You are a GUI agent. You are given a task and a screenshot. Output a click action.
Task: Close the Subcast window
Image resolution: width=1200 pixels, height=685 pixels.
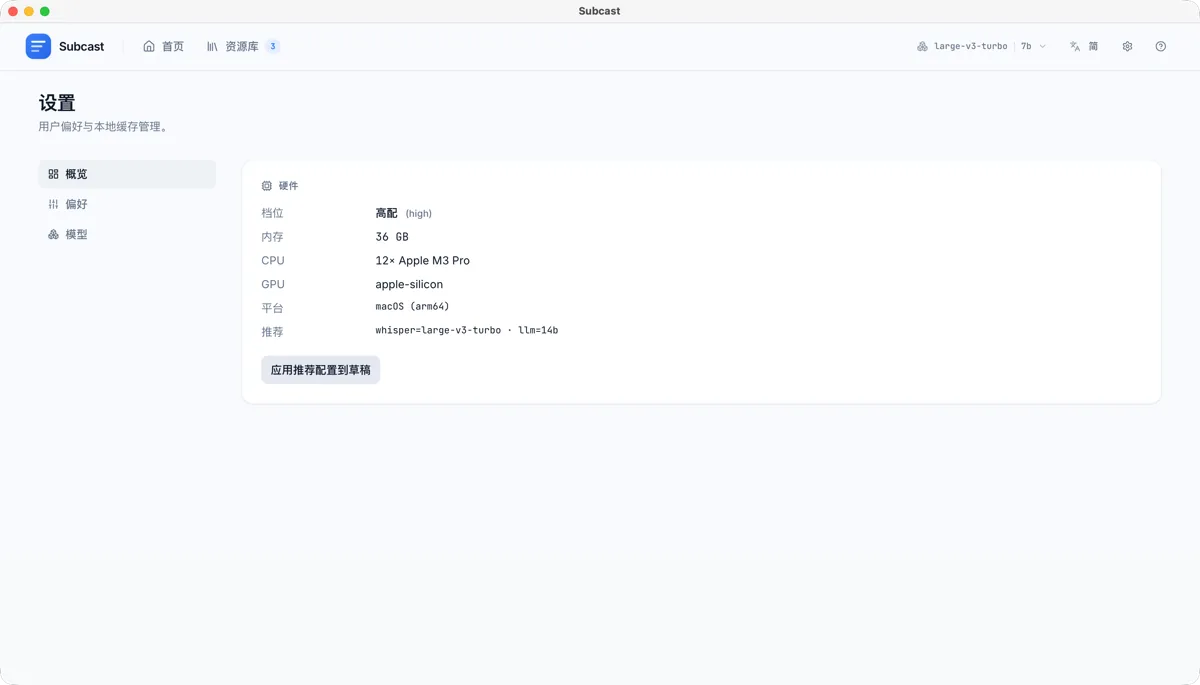(13, 11)
